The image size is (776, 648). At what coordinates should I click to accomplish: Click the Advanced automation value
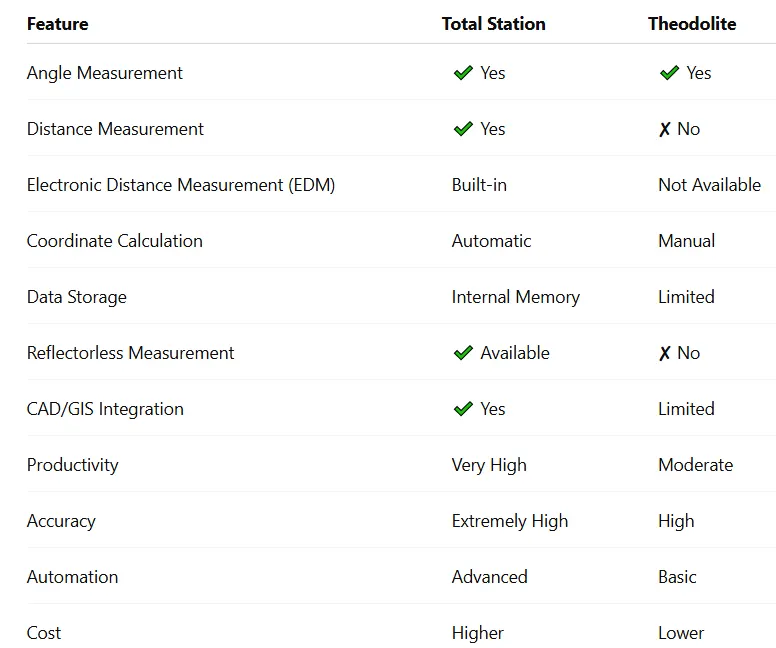(489, 577)
